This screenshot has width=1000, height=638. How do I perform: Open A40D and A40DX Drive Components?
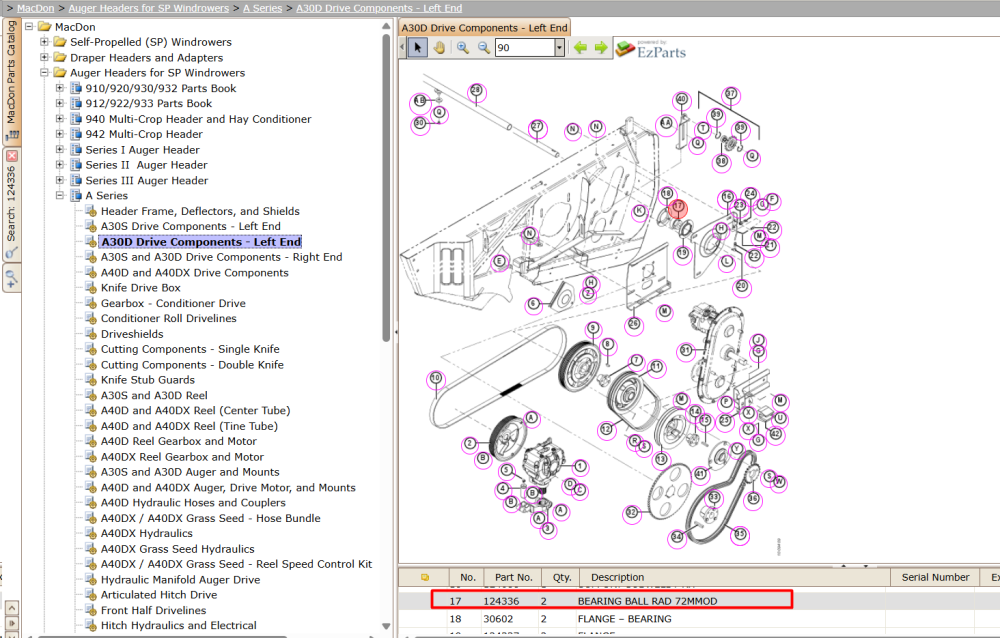(x=195, y=272)
